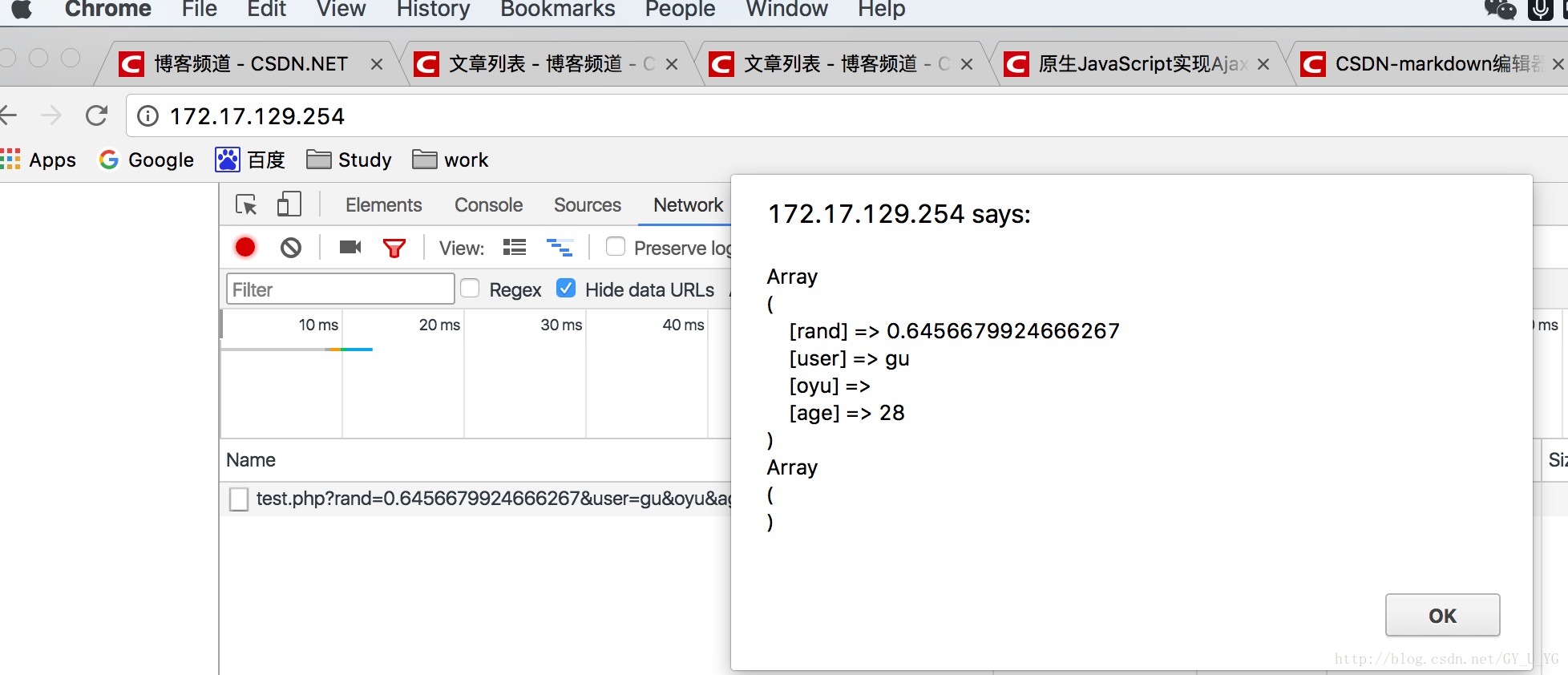Image resolution: width=1568 pixels, height=675 pixels.
Task: Click the '172.17.129.254 says:' dialog title
Action: pos(899,214)
